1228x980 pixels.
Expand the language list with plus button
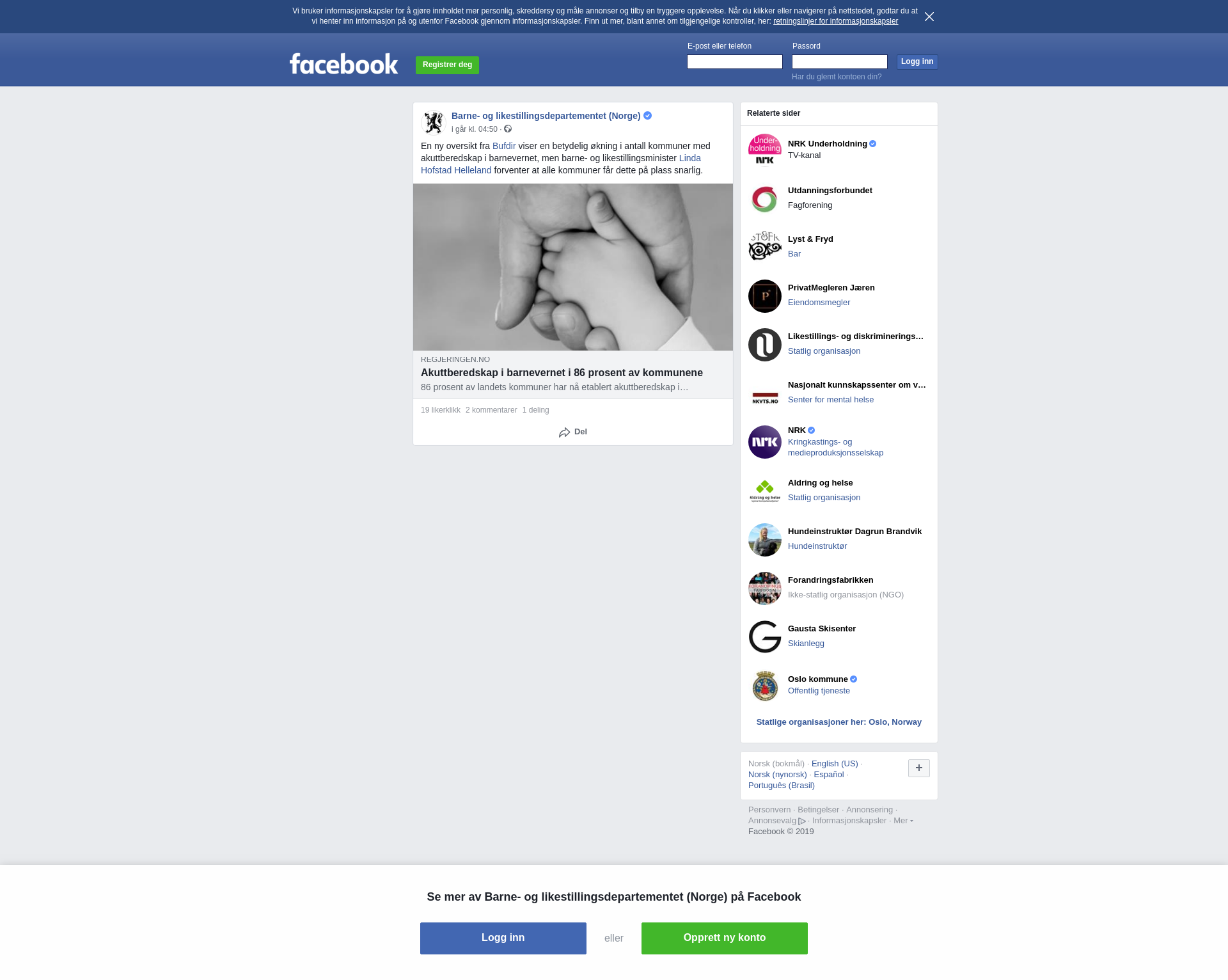(918, 768)
